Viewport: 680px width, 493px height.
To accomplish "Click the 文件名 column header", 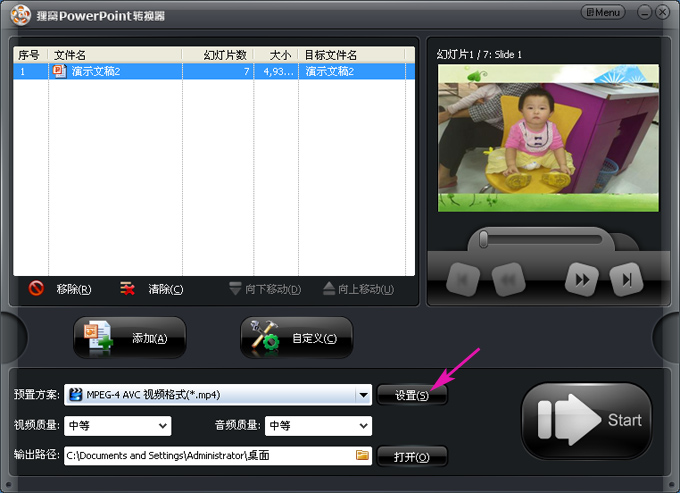I will click(115, 55).
